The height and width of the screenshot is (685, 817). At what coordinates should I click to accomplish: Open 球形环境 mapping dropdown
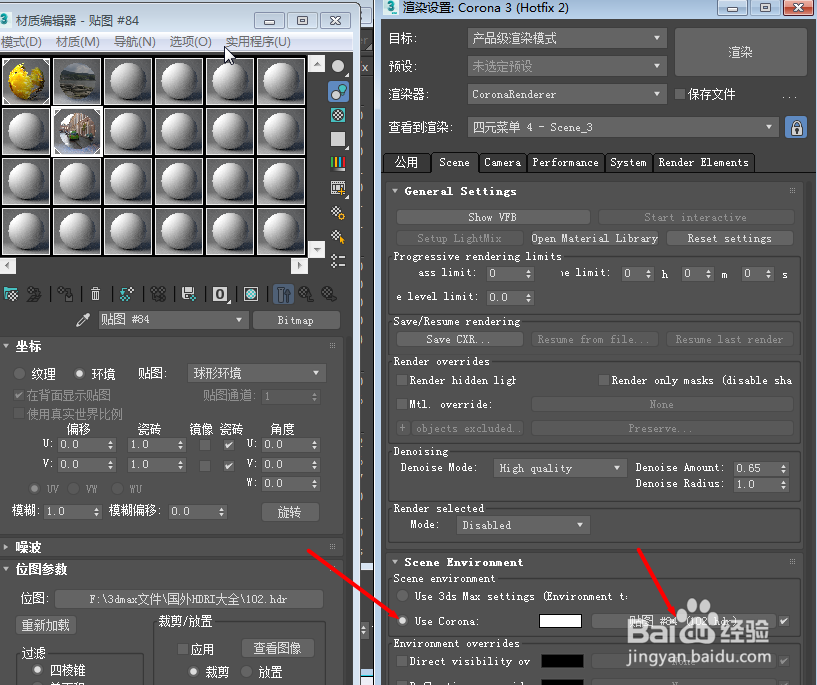point(257,373)
